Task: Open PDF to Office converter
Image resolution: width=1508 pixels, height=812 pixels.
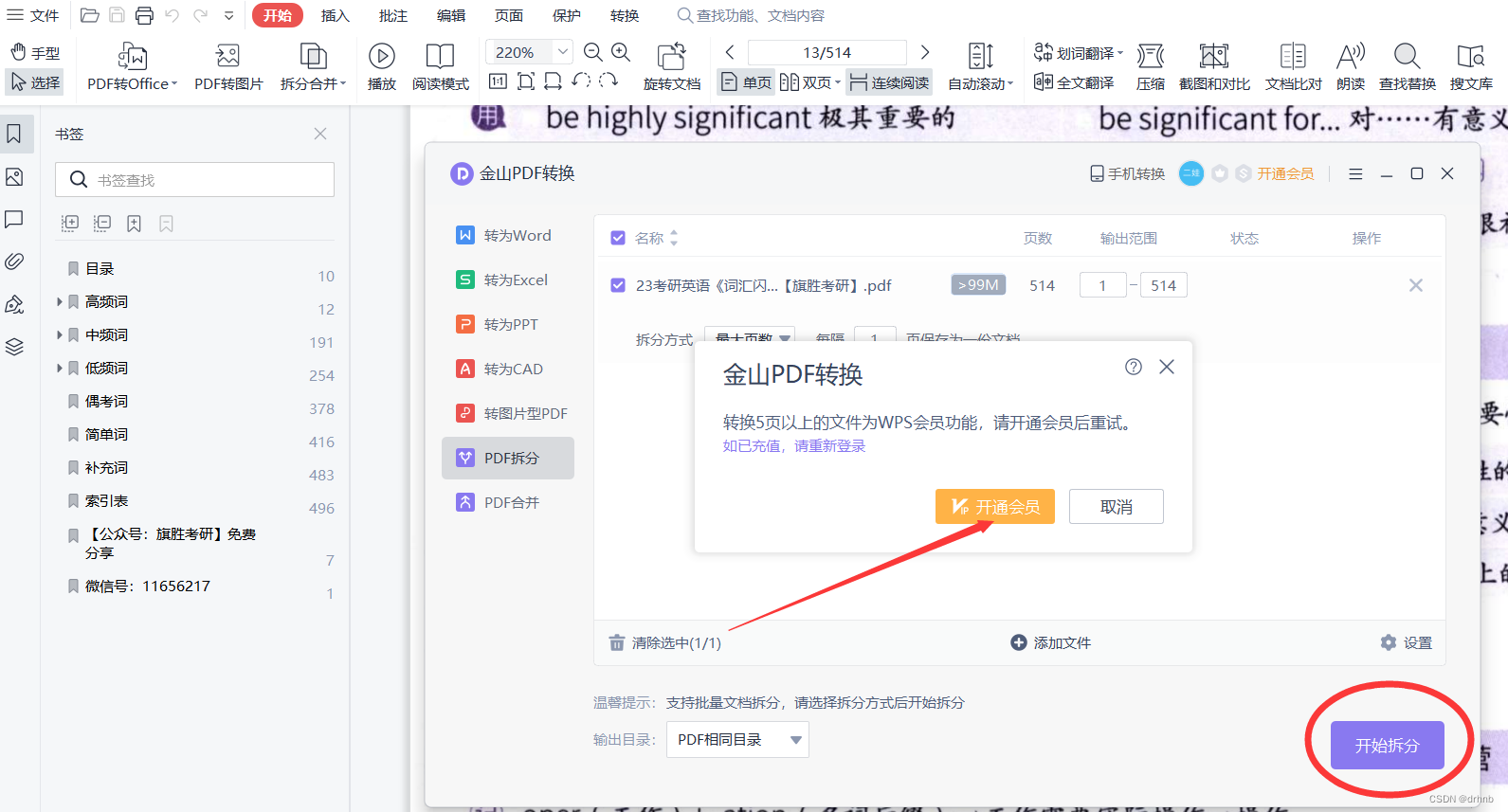Action: point(132,67)
